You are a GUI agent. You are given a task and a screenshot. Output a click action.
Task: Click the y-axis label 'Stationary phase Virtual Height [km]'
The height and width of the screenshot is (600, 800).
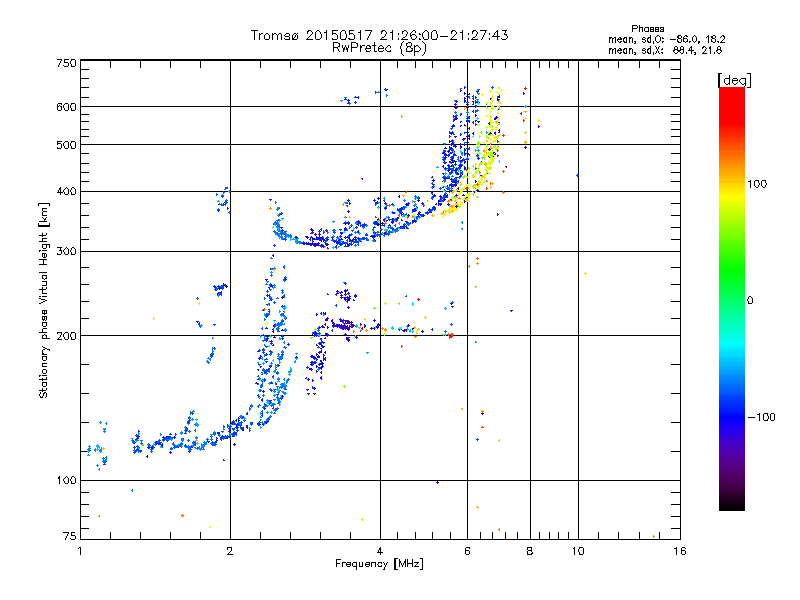(44, 301)
